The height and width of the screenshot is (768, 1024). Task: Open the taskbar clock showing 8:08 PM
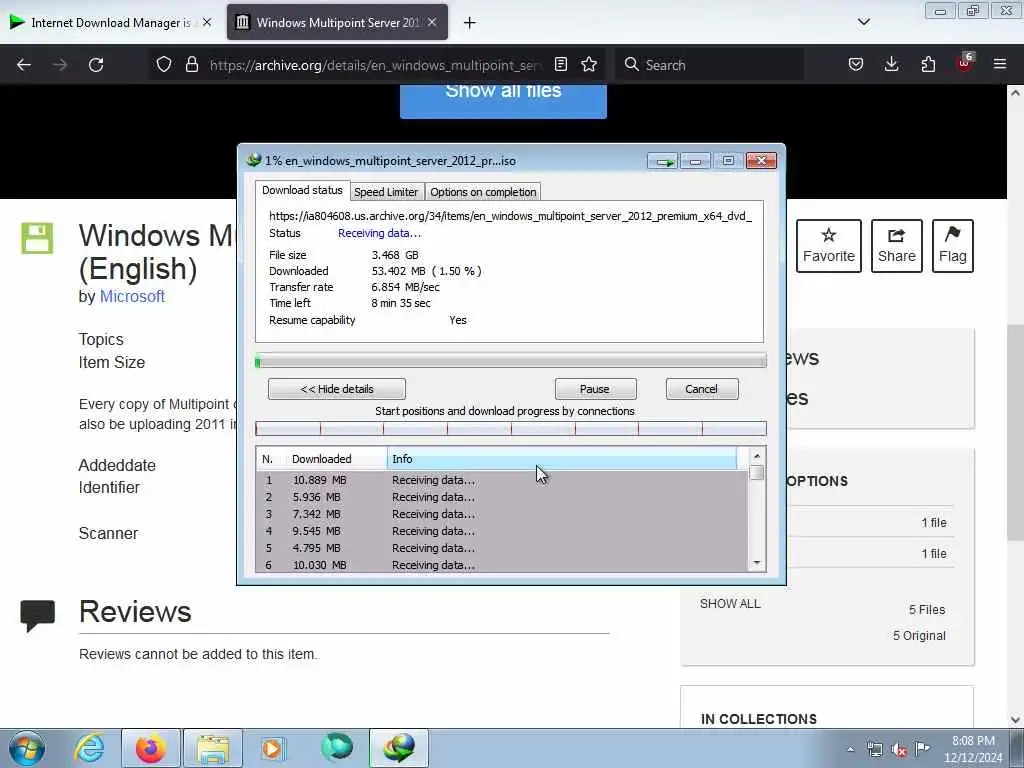click(973, 749)
